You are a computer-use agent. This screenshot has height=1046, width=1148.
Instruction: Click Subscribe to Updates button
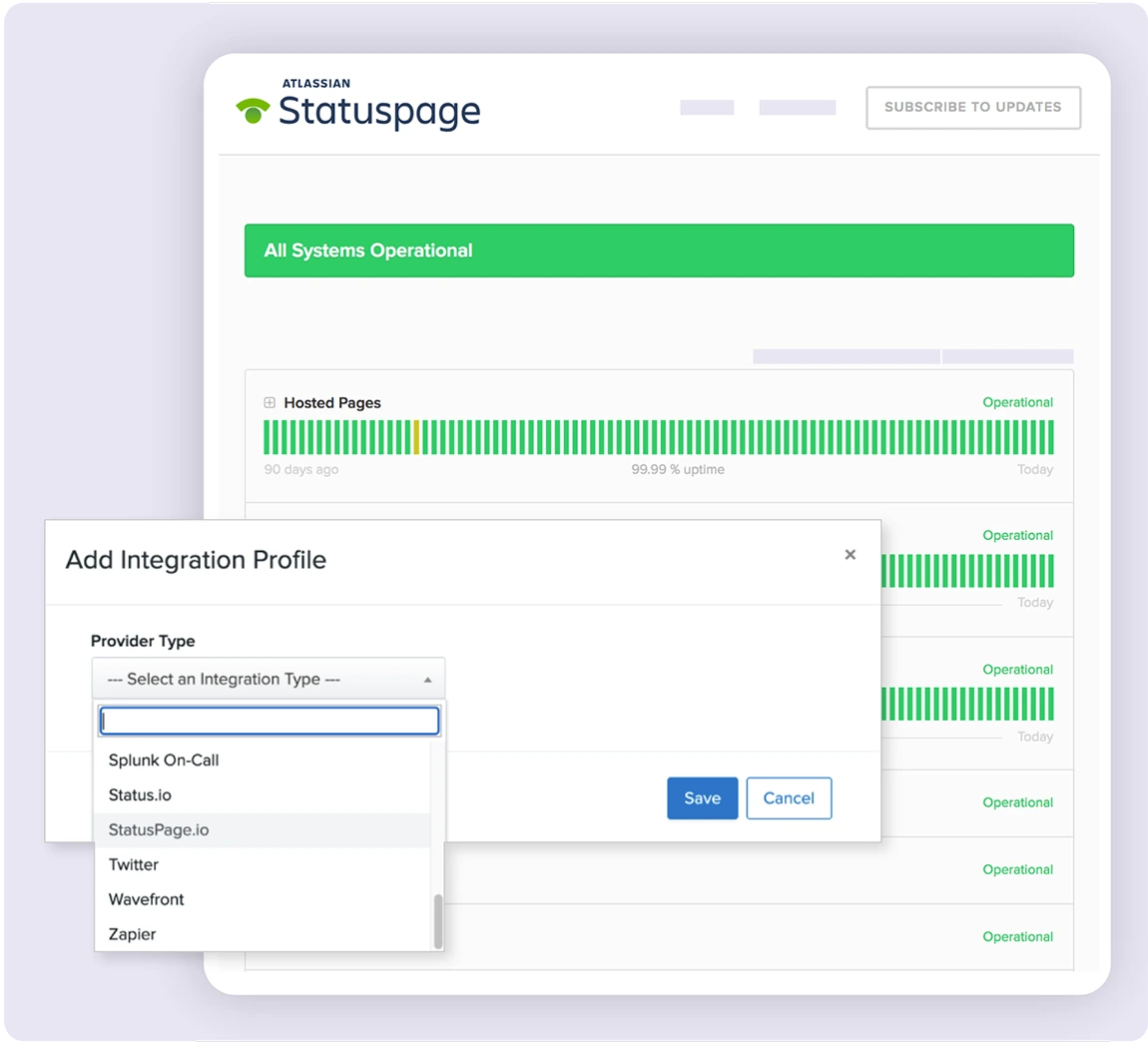tap(973, 108)
